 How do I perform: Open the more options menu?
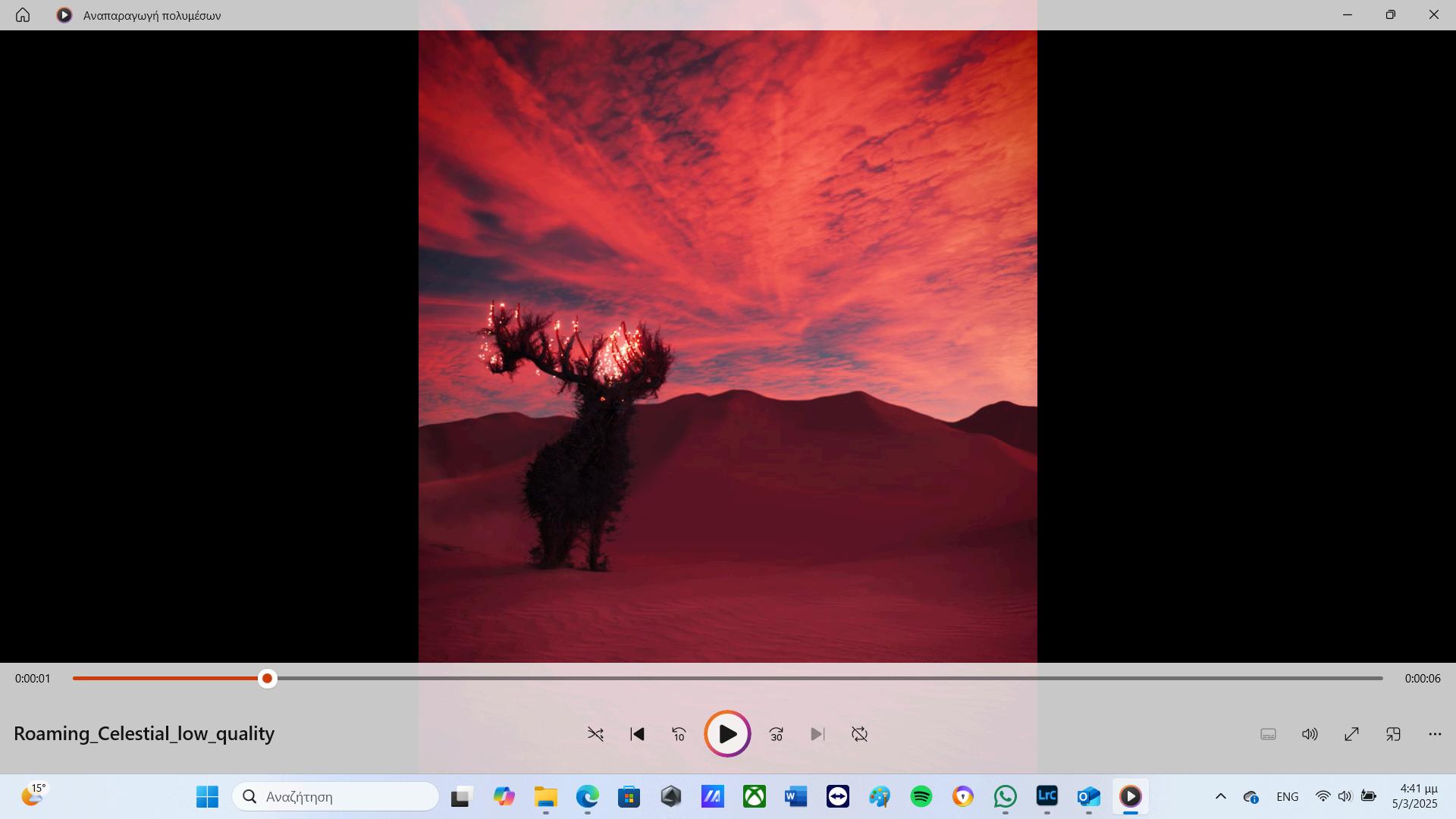[1435, 734]
